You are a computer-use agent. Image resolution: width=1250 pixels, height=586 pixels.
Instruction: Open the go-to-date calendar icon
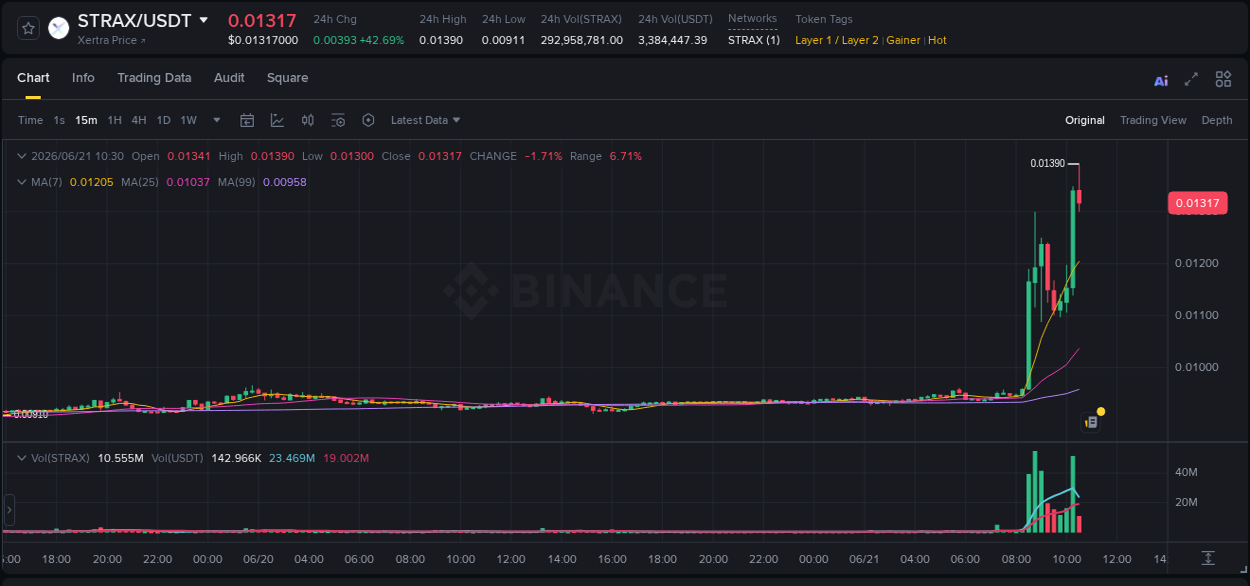tap(247, 120)
